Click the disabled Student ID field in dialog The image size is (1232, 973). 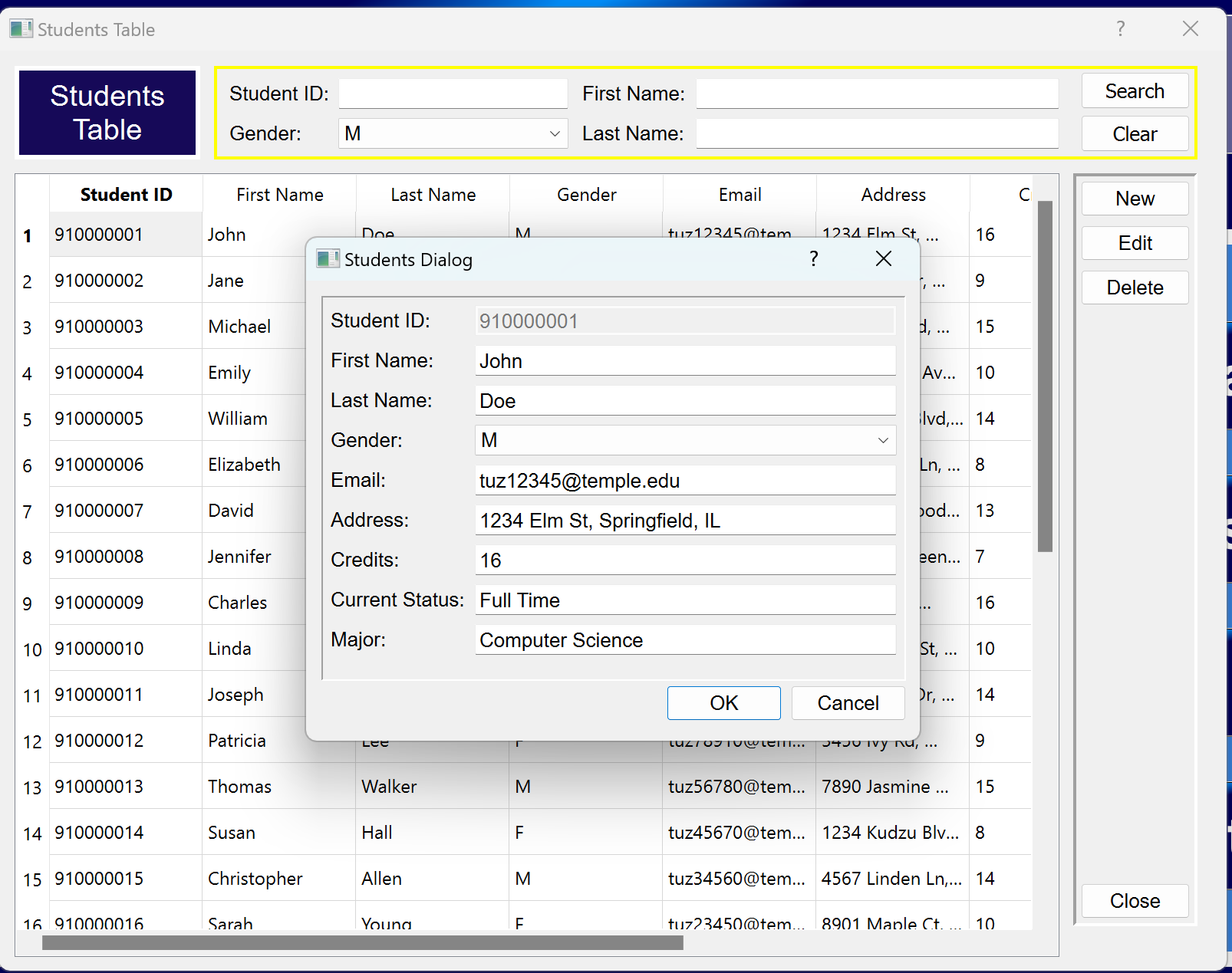click(686, 320)
